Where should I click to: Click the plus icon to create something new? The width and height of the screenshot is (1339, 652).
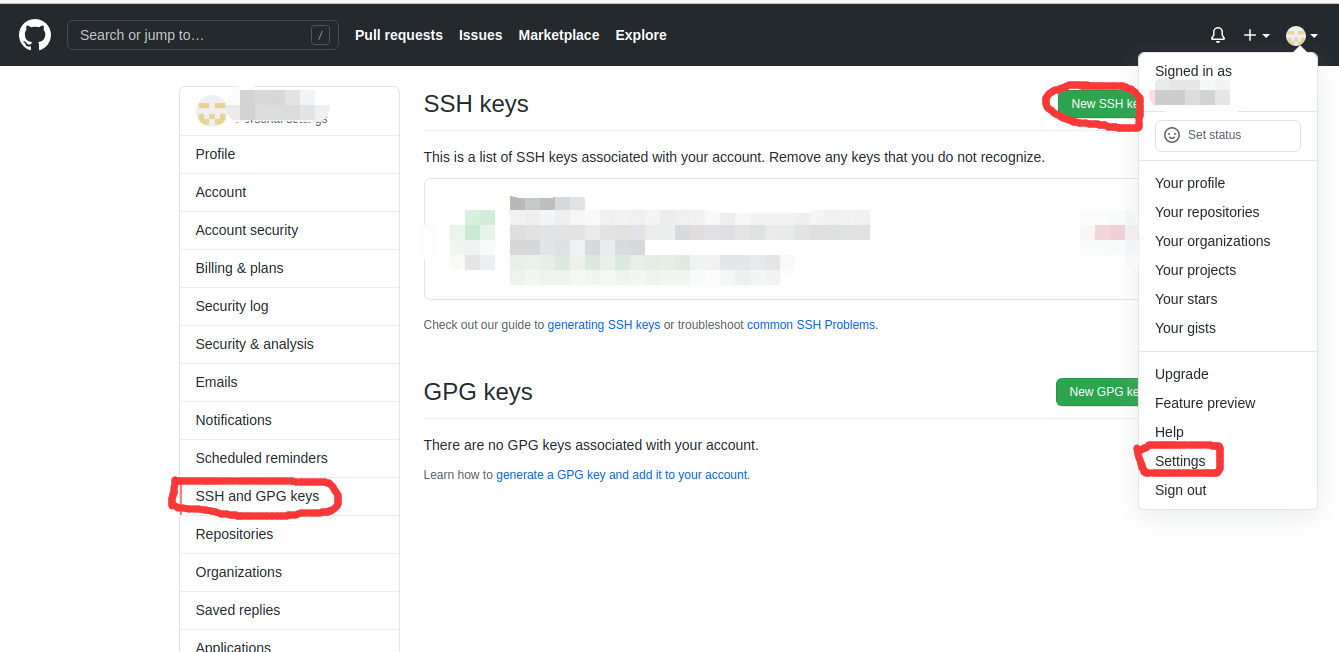[1248, 34]
